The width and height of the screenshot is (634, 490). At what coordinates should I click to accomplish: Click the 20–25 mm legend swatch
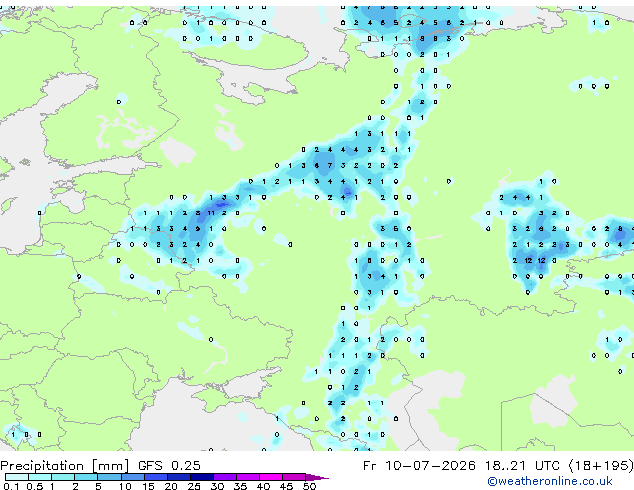click(178, 477)
